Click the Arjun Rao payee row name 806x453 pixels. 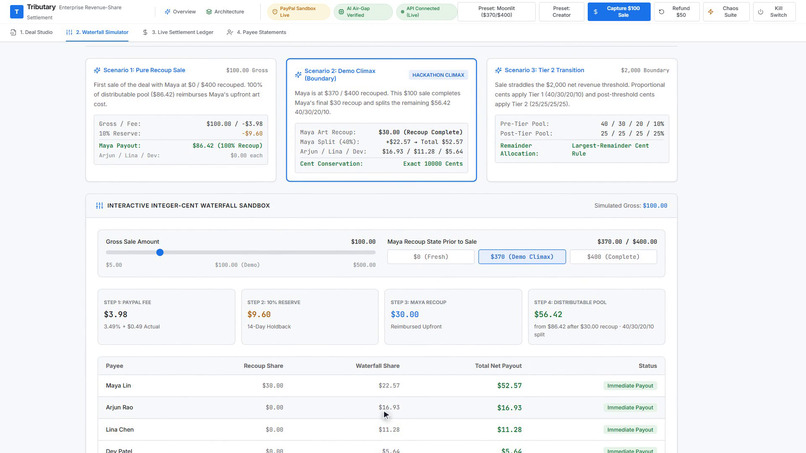[119, 407]
